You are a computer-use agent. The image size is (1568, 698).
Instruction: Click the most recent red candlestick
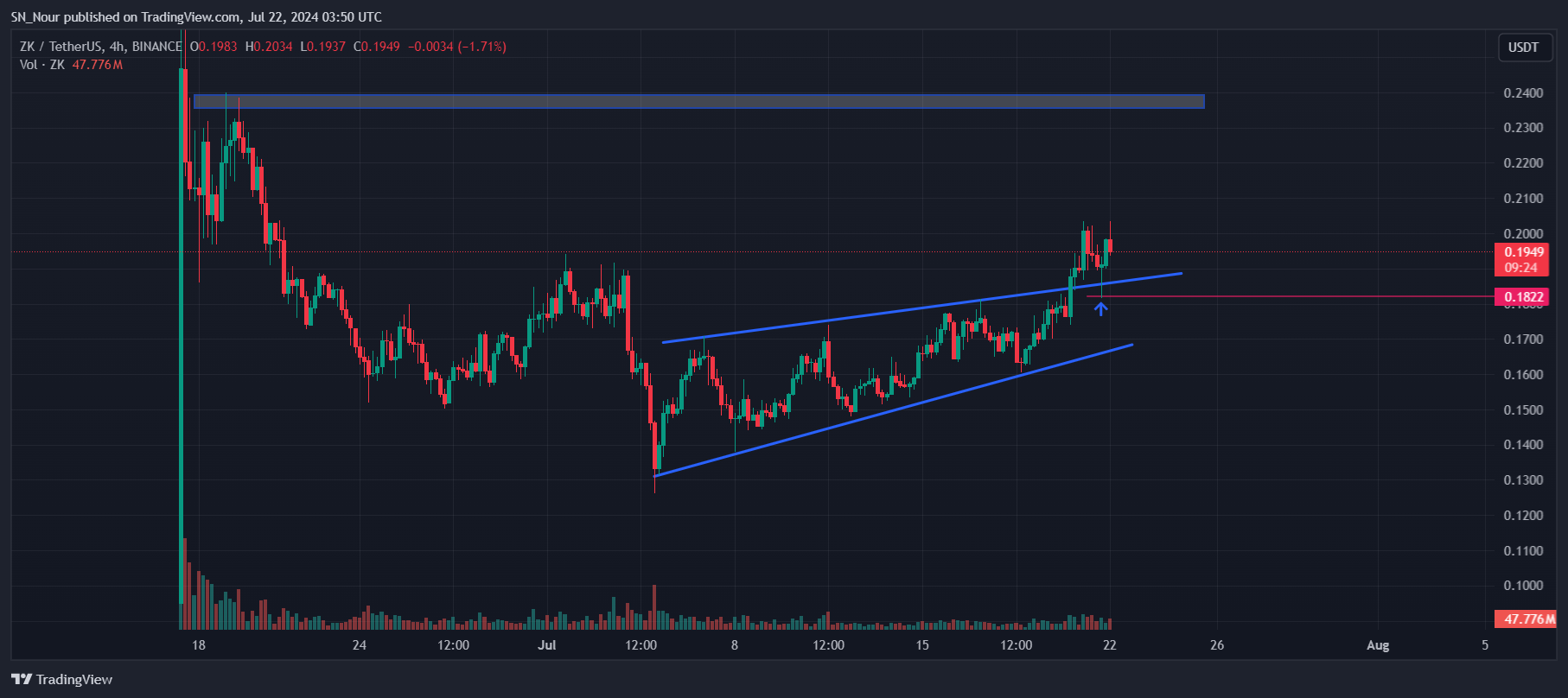click(1109, 246)
